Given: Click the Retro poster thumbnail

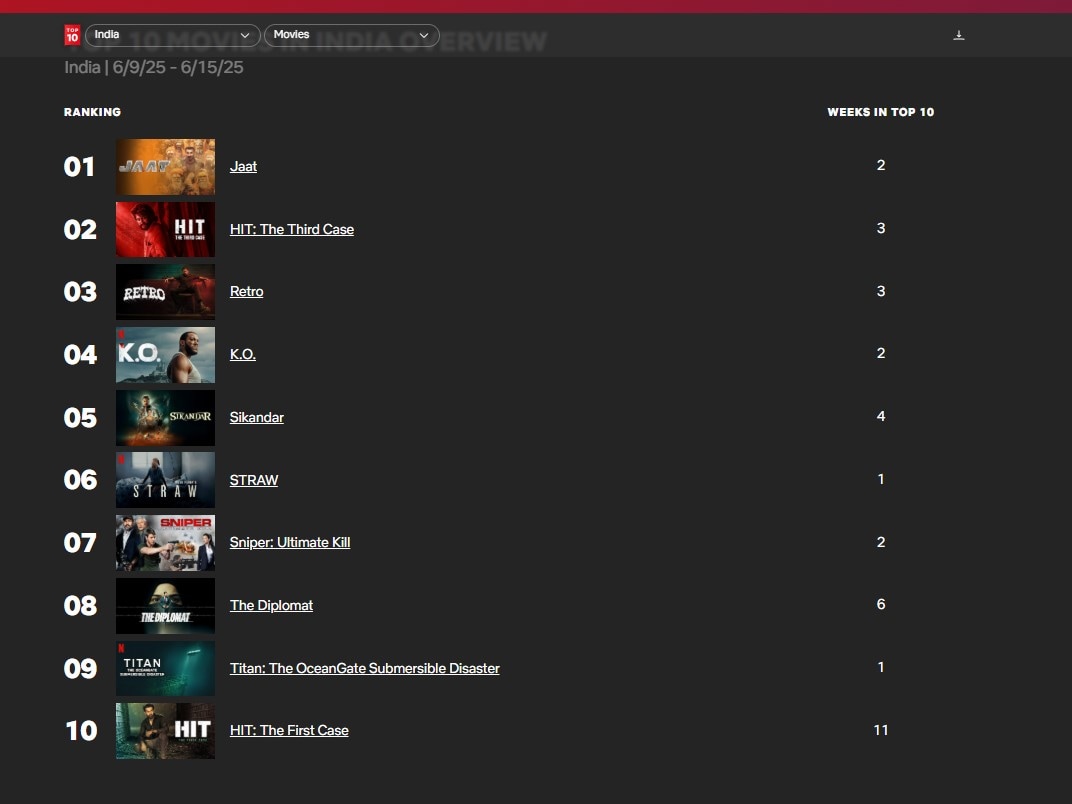Looking at the screenshot, I should click(165, 292).
